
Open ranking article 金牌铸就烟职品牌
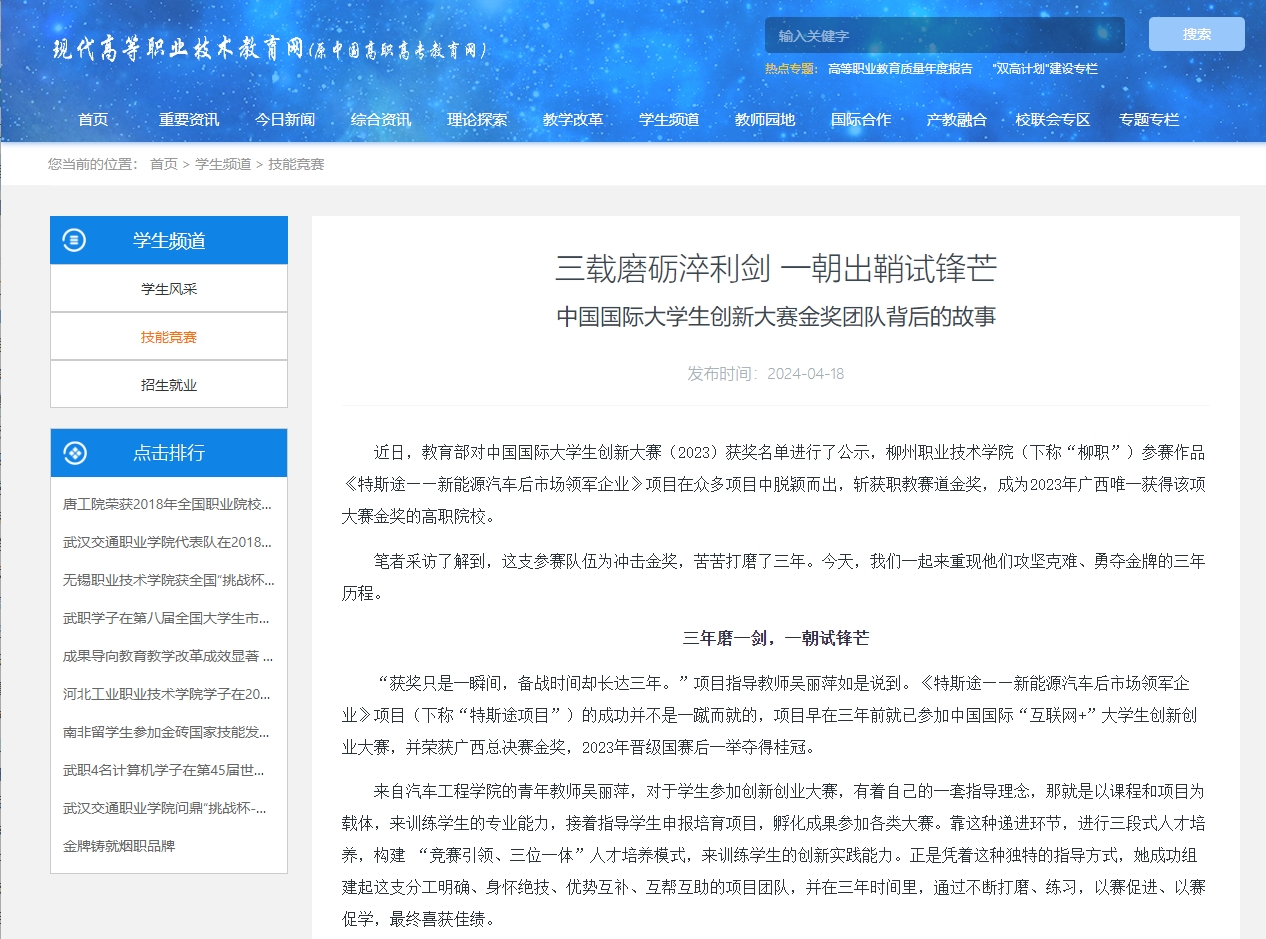[x=119, y=846]
